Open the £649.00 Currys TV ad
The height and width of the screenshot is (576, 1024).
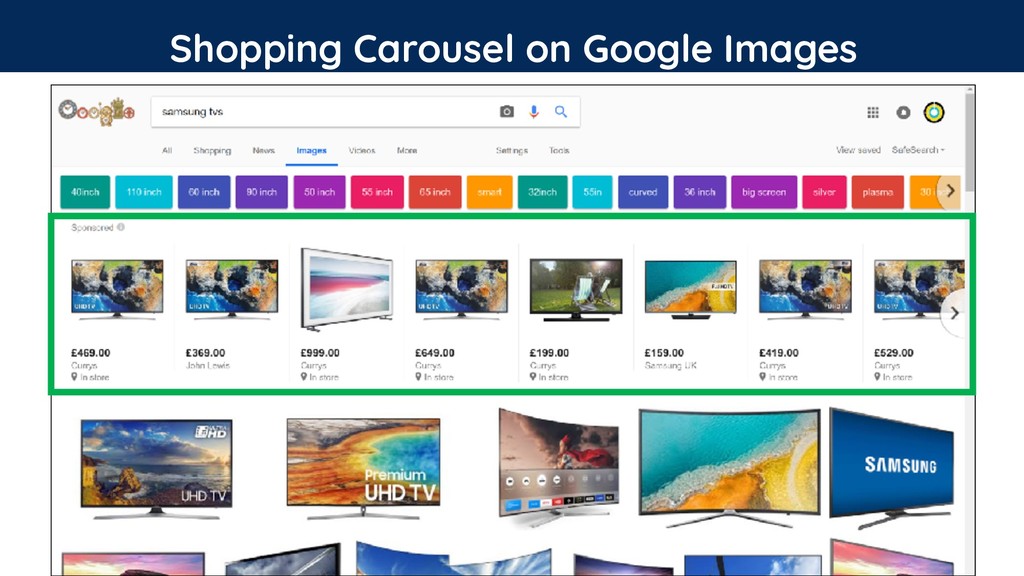coord(461,313)
